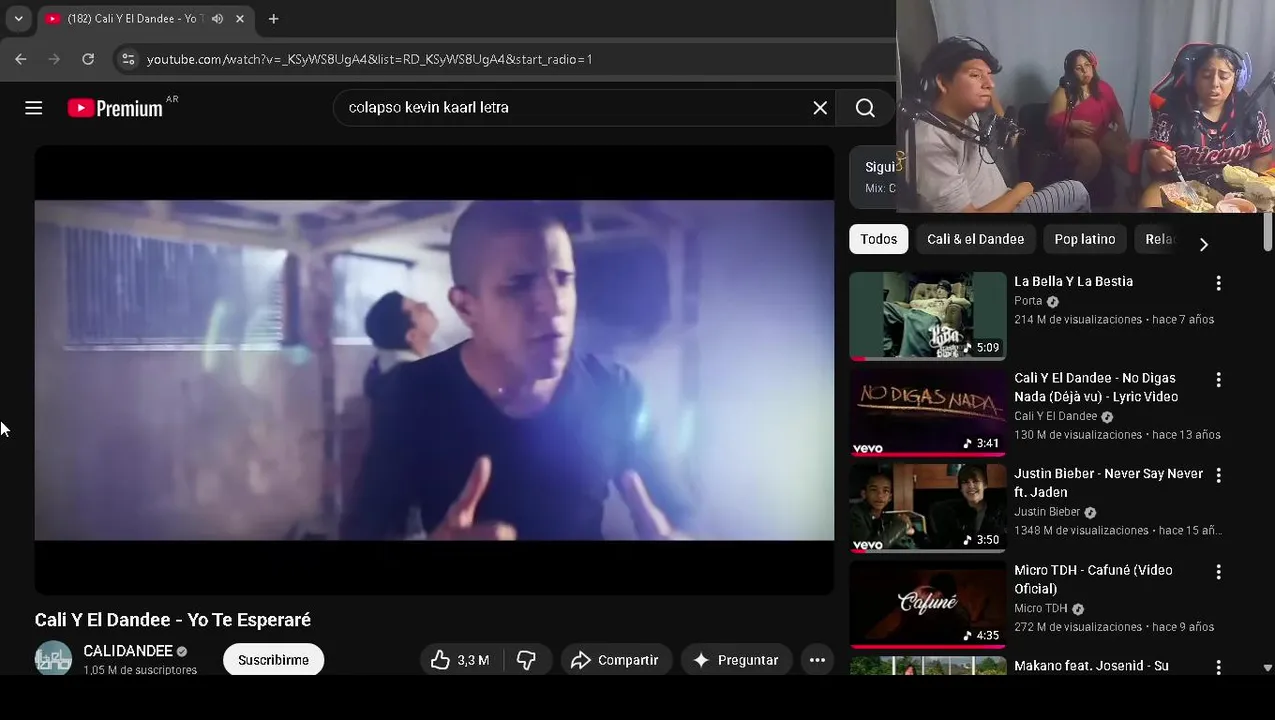Open options menu for Never Say Never video
This screenshot has width=1275, height=720.
[1218, 476]
